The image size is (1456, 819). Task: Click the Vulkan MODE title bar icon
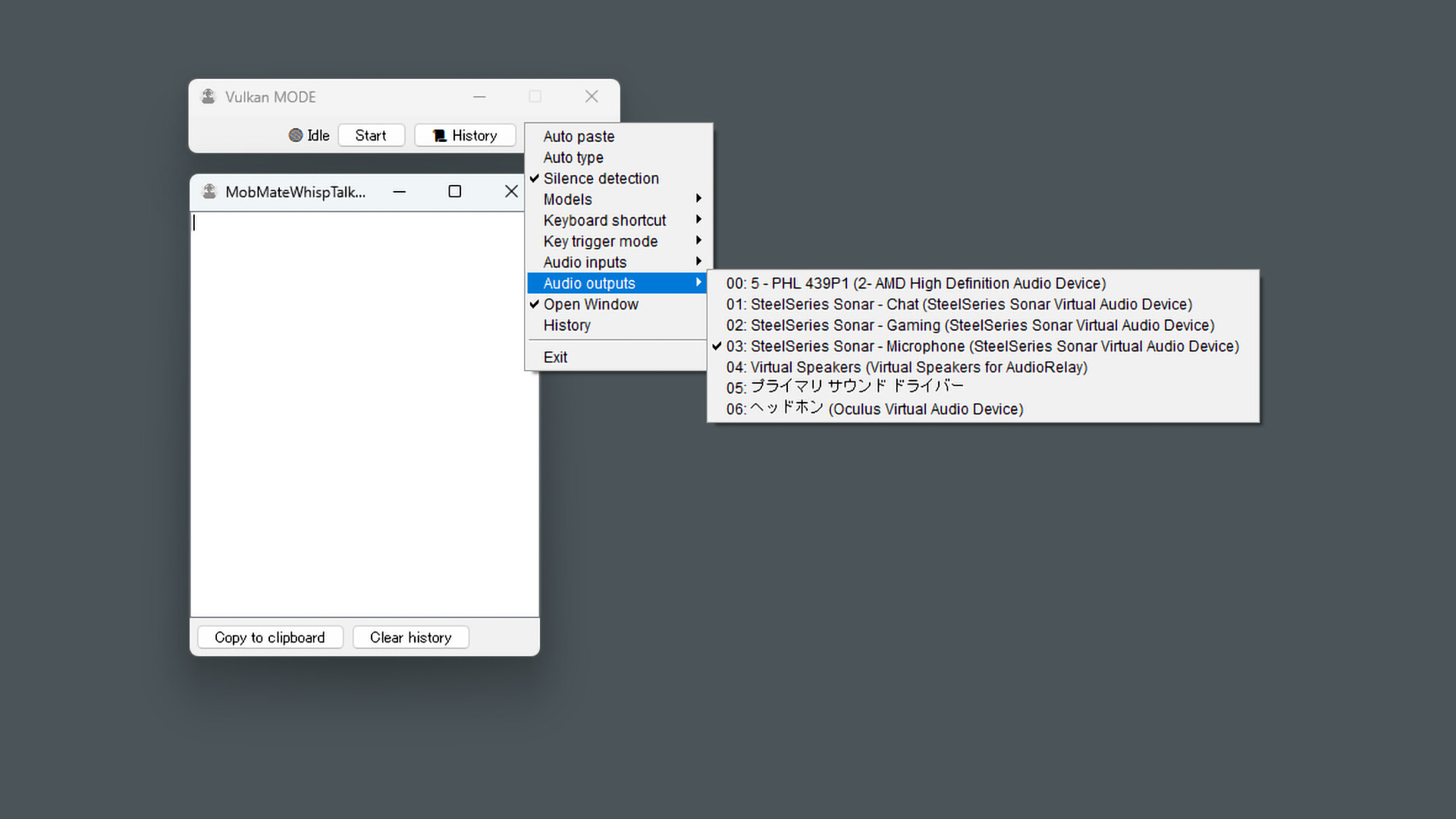coord(208,96)
